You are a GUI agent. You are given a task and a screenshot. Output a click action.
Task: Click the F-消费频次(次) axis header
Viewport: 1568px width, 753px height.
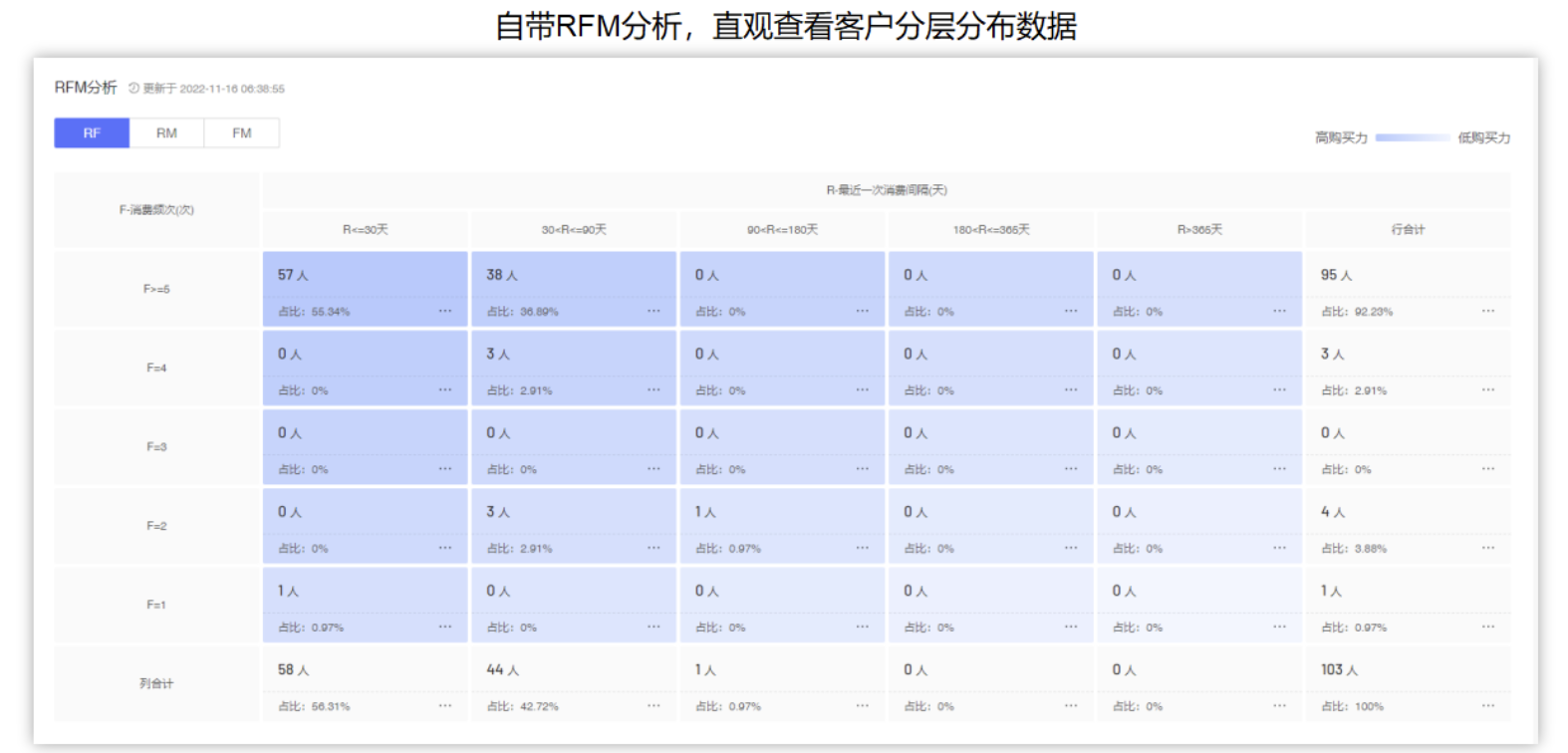(156, 210)
